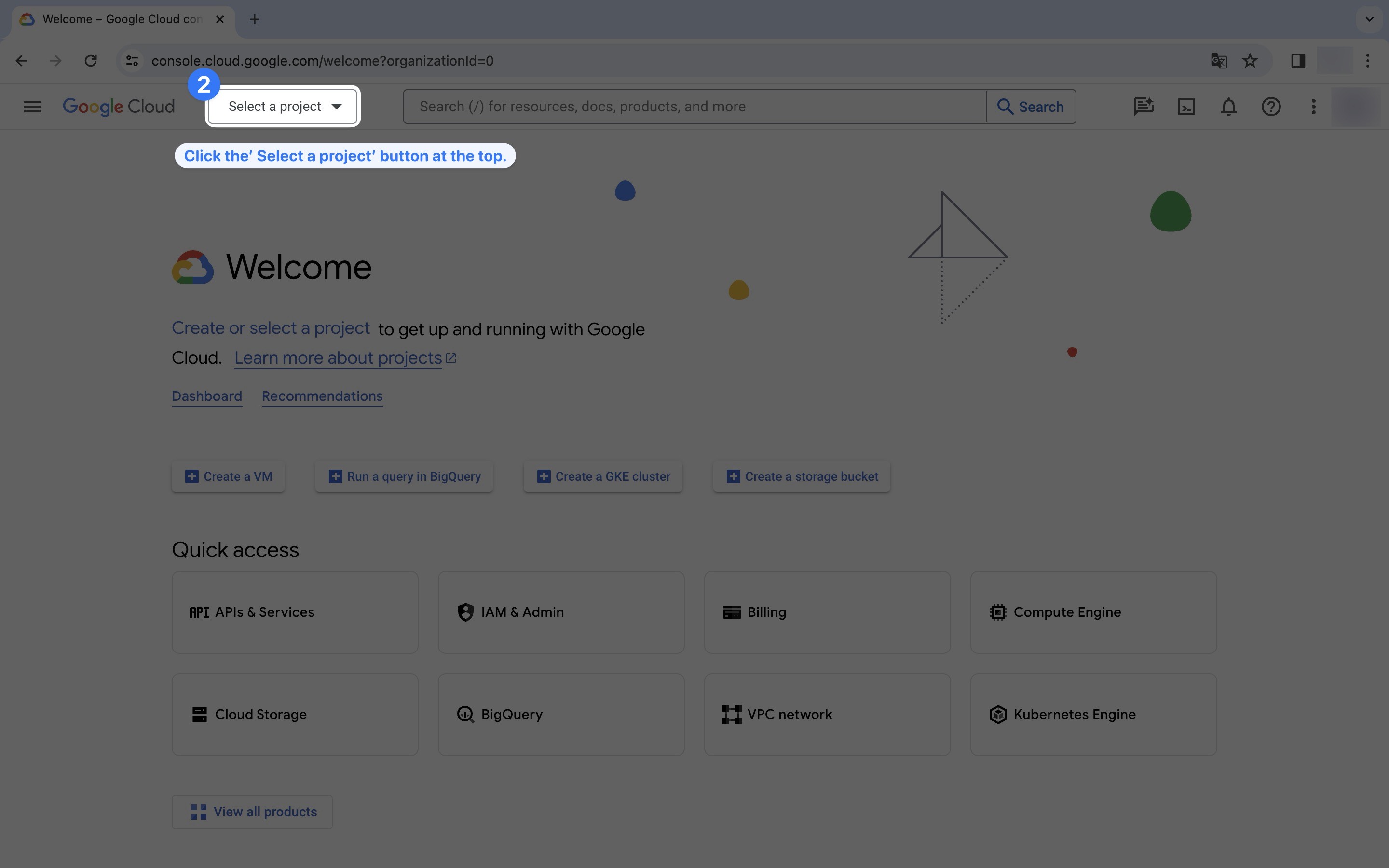Click the search resources input field
Viewport: 1389px width, 868px height.
[x=694, y=107]
